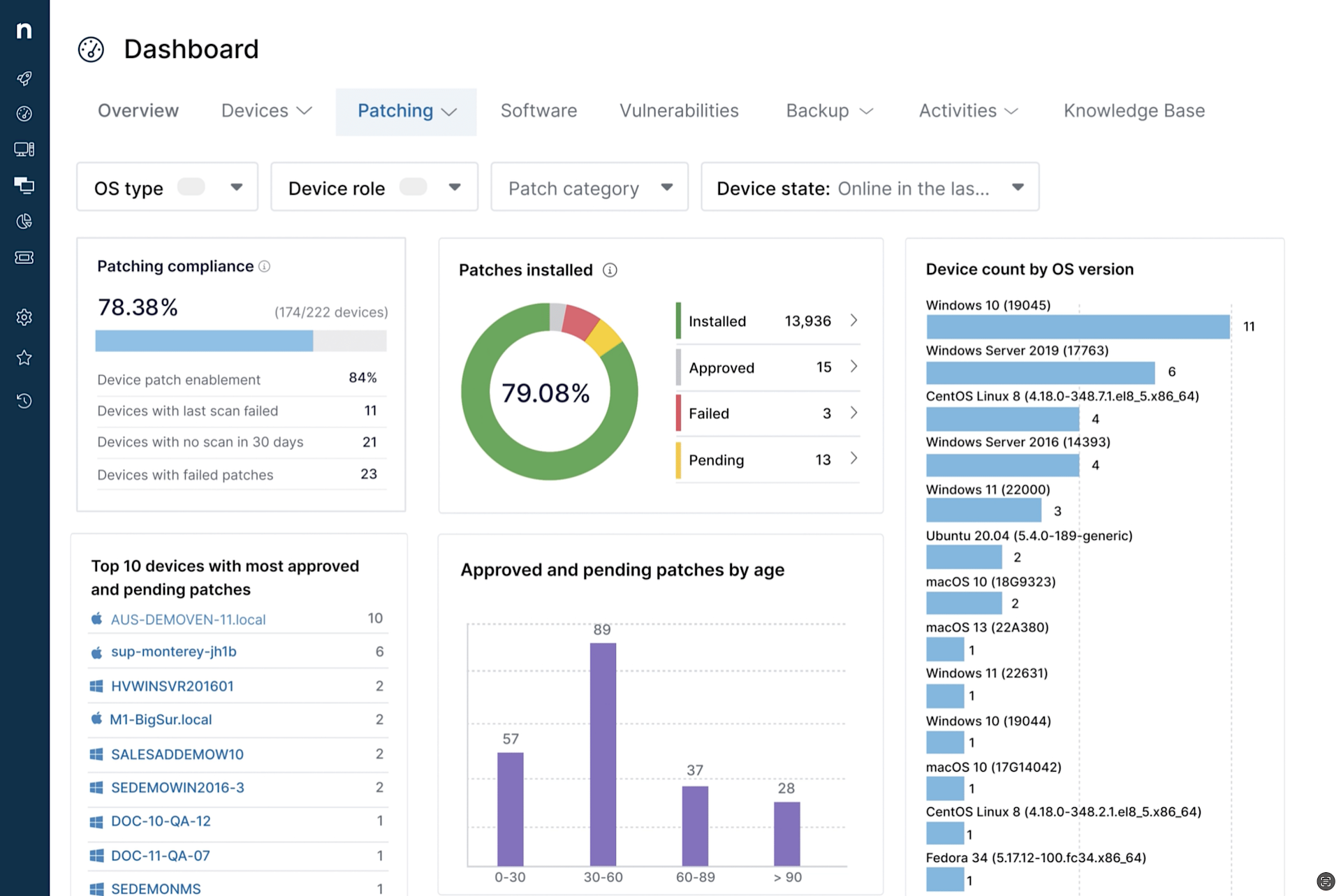Open device AUS-DEMOVEN-11.local link

click(188, 619)
